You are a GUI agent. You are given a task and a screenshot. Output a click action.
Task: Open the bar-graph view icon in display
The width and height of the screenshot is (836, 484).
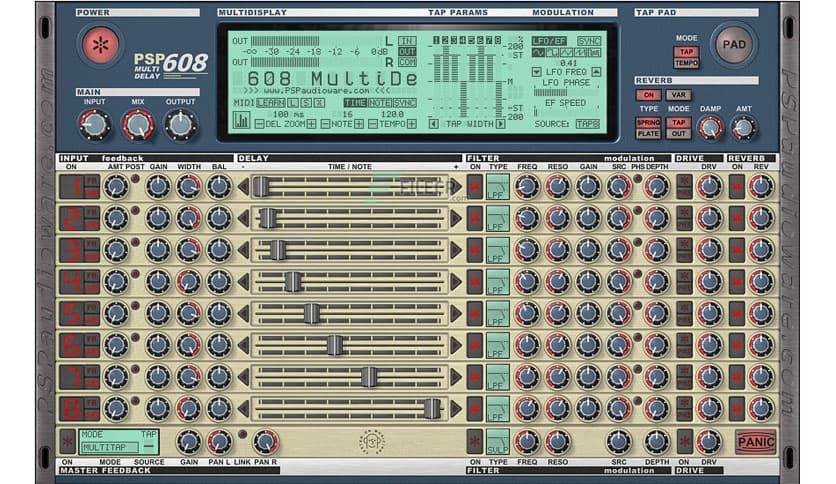pos(242,121)
